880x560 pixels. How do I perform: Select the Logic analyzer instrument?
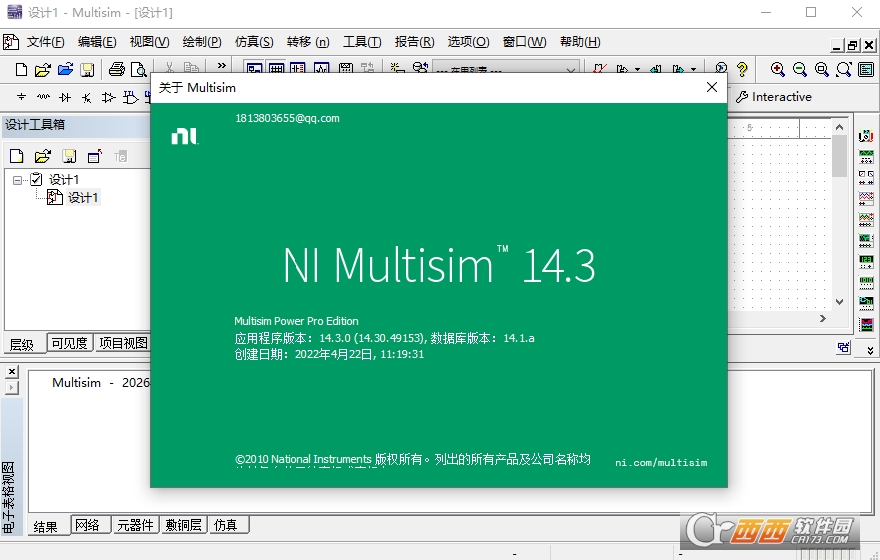coord(866,324)
